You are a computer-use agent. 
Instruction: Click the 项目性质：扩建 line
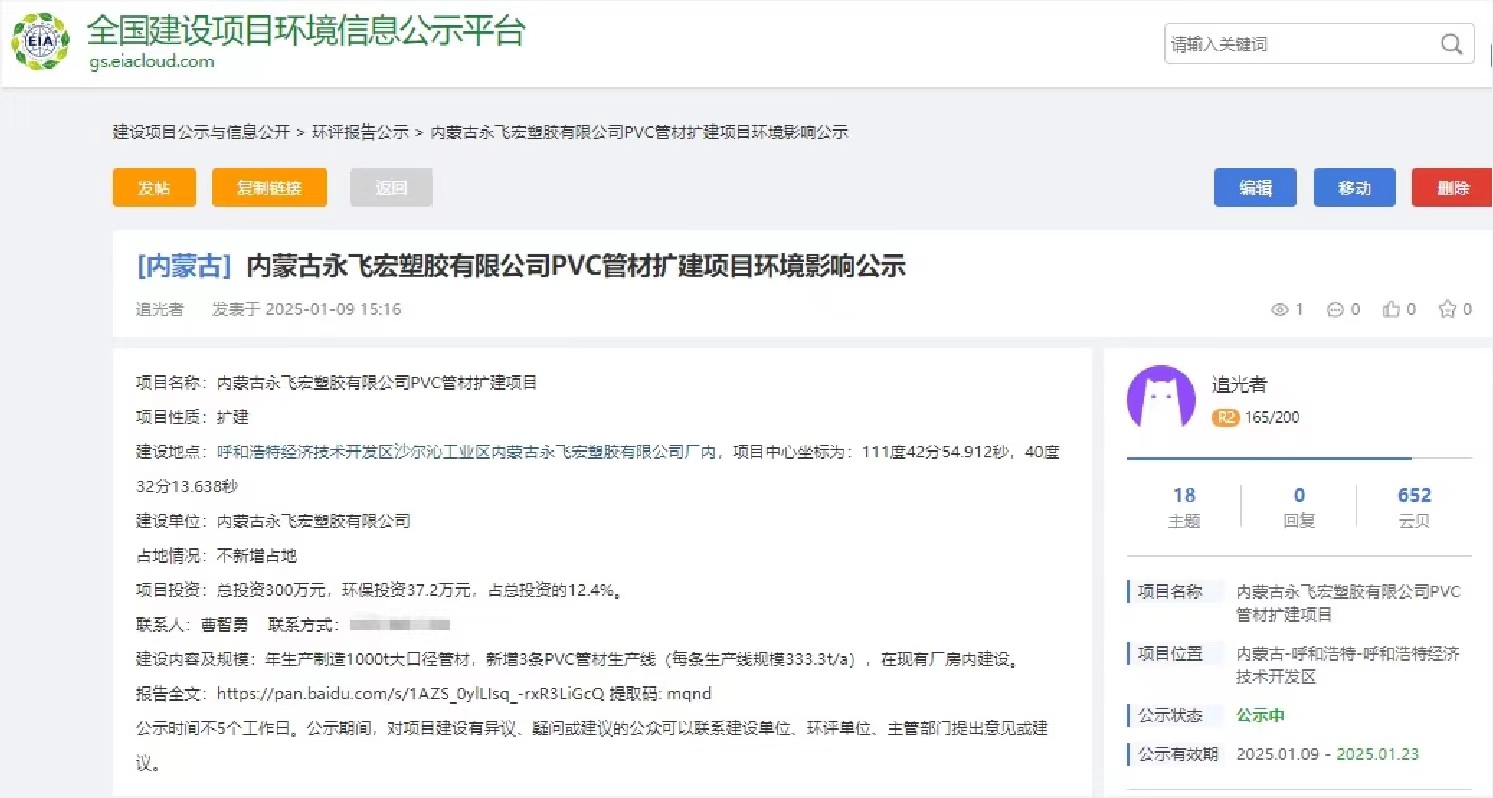[x=192, y=416]
